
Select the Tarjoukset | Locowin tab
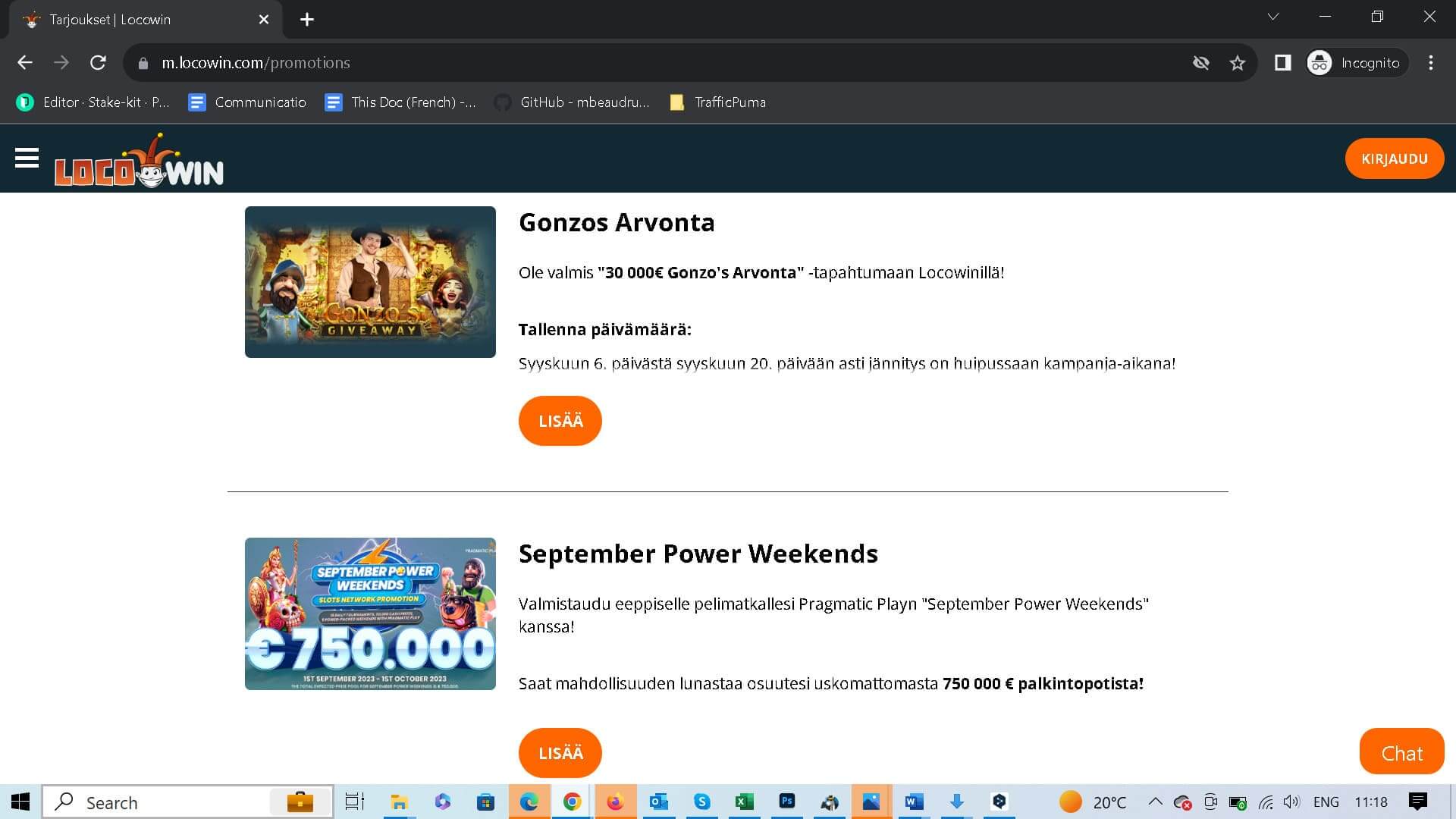click(144, 20)
